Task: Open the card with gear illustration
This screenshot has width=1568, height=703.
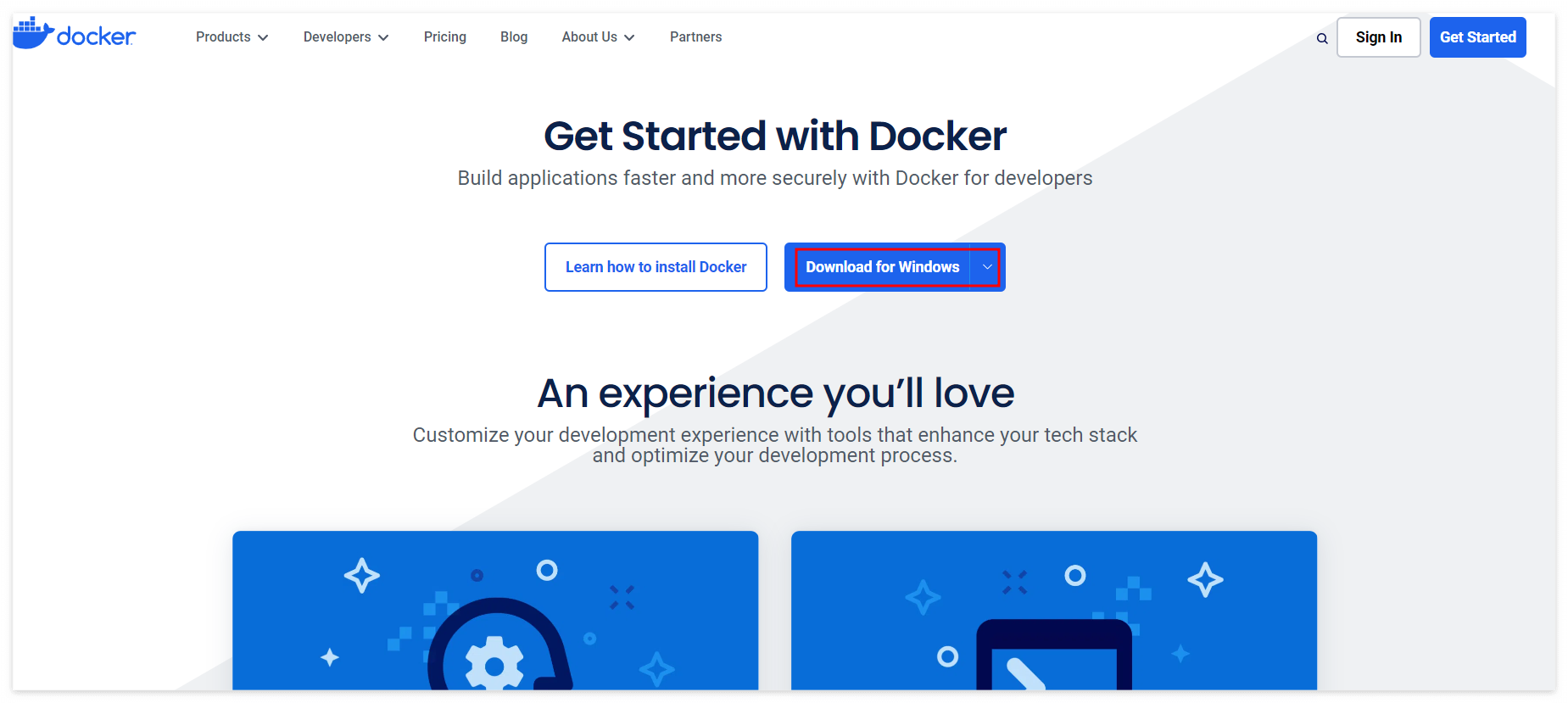Action: (x=495, y=611)
